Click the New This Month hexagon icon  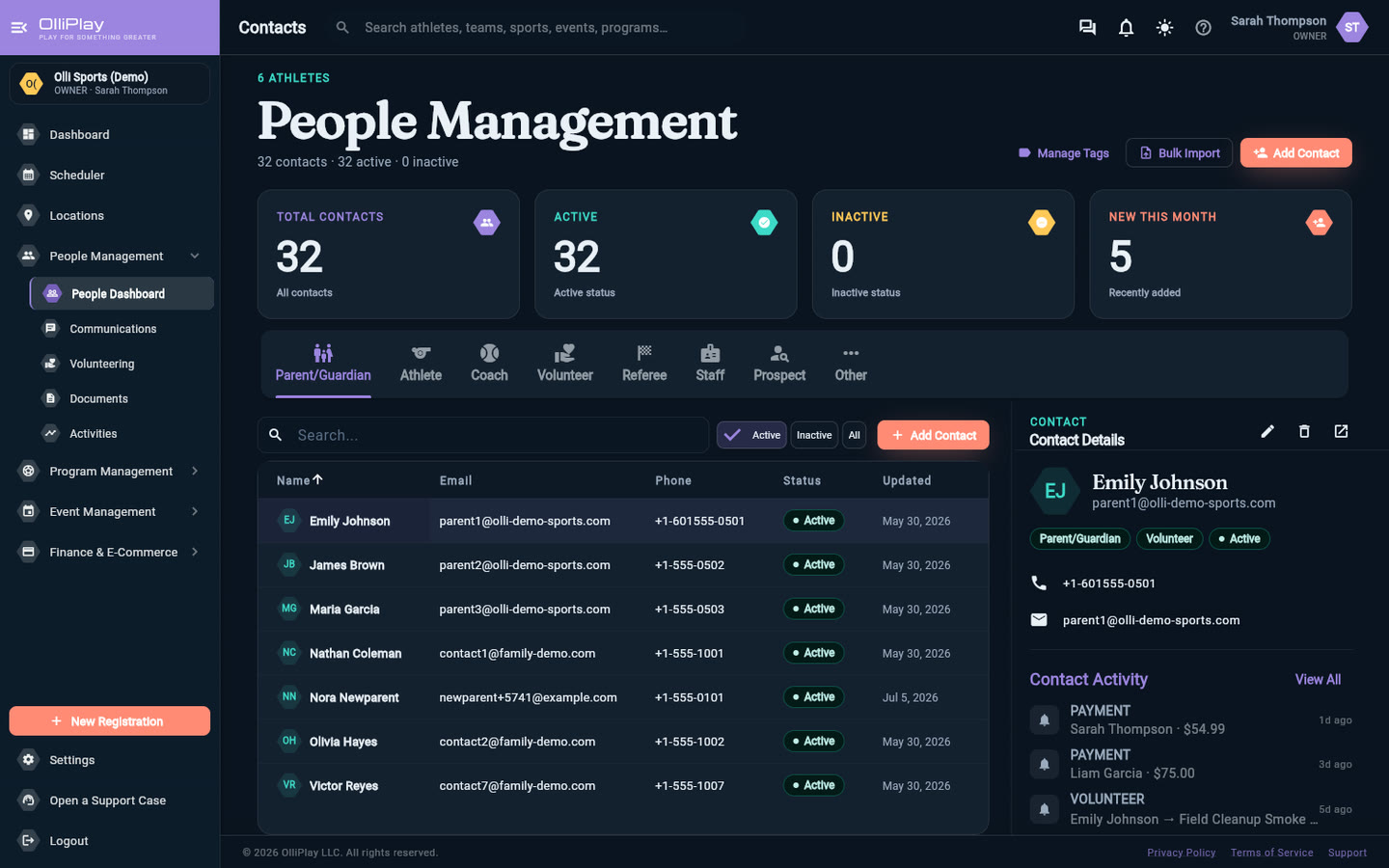tap(1319, 223)
